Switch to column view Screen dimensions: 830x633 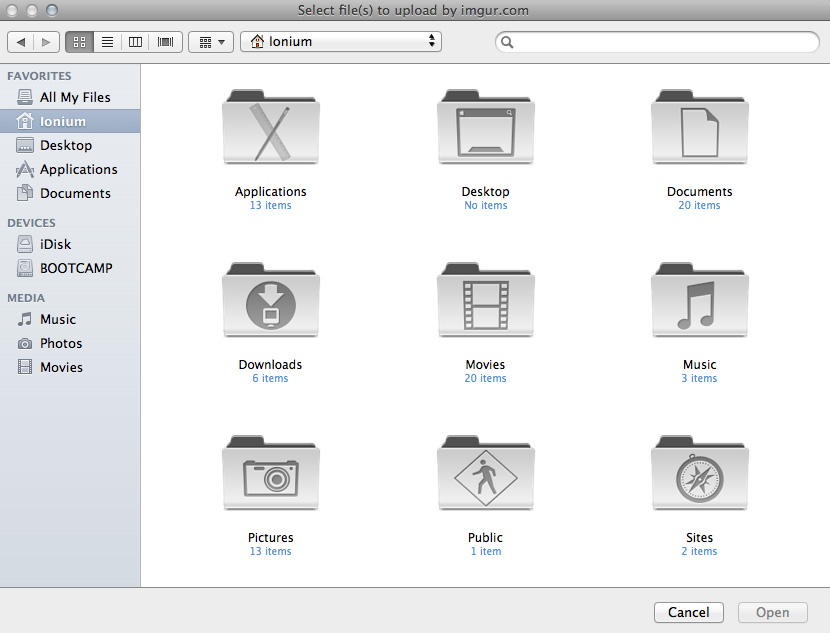tap(136, 42)
